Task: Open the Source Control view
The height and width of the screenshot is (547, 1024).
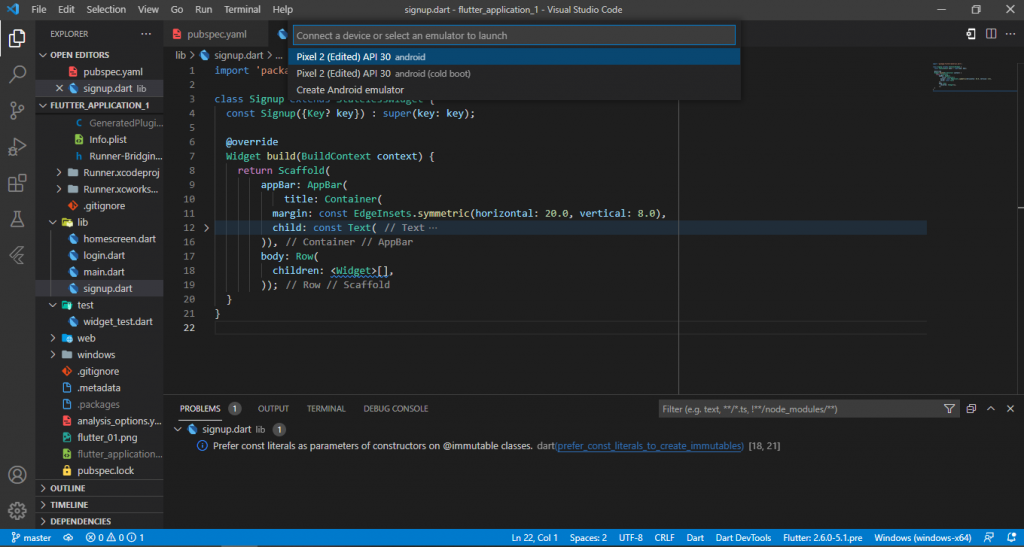Action: [x=17, y=110]
